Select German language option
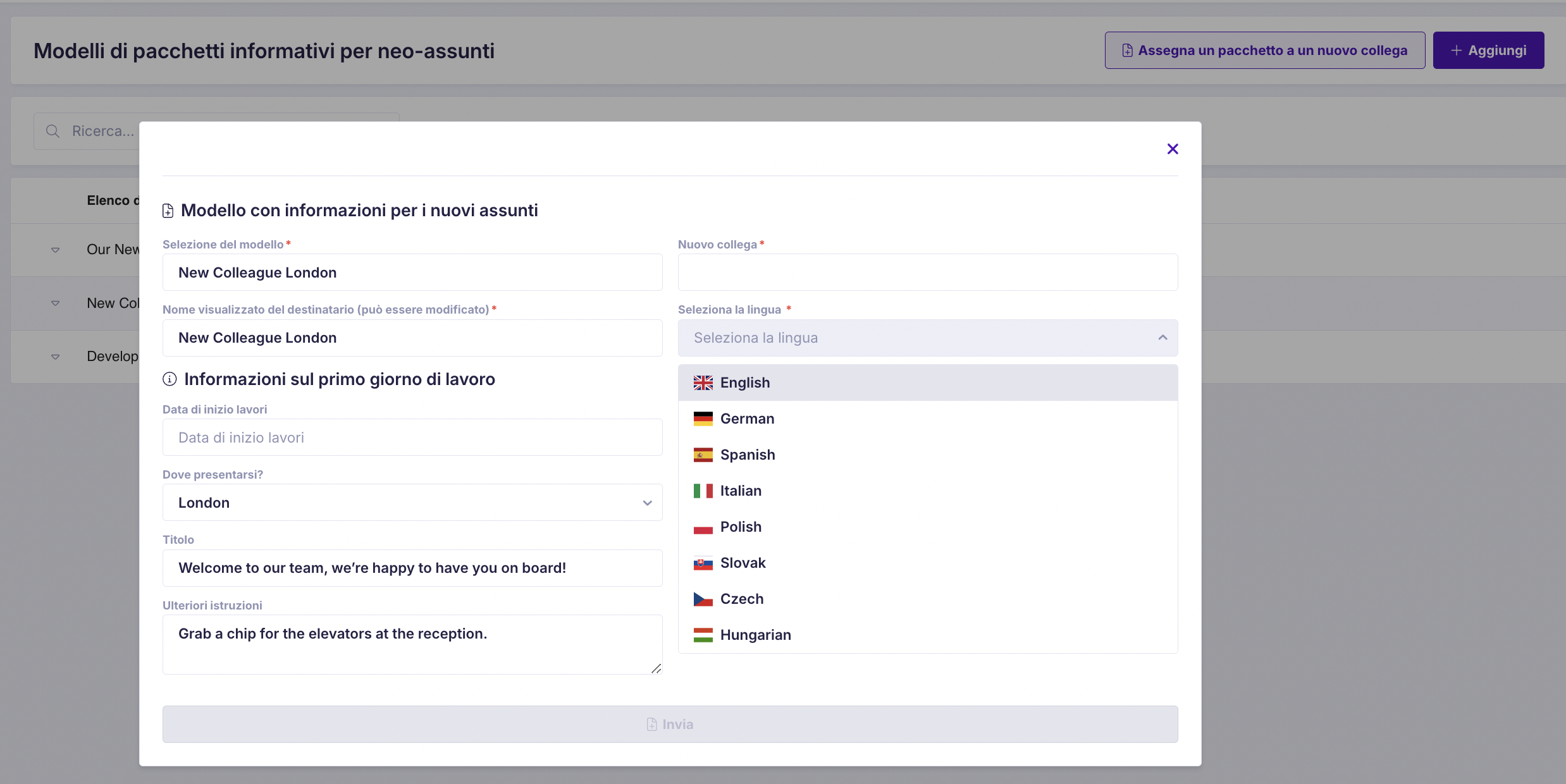 [928, 419]
